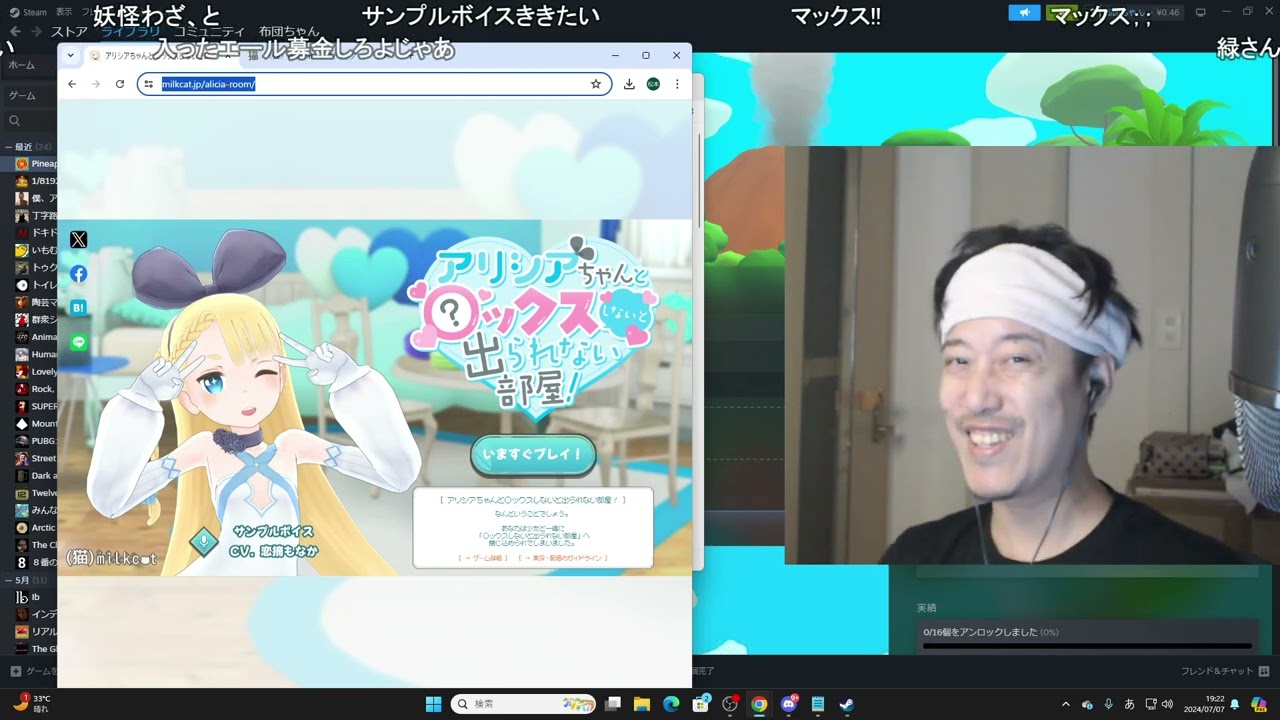Select the milkcat.jp/alicia-room/ address bar
Screen dimensions: 1280x720
click(x=375, y=84)
